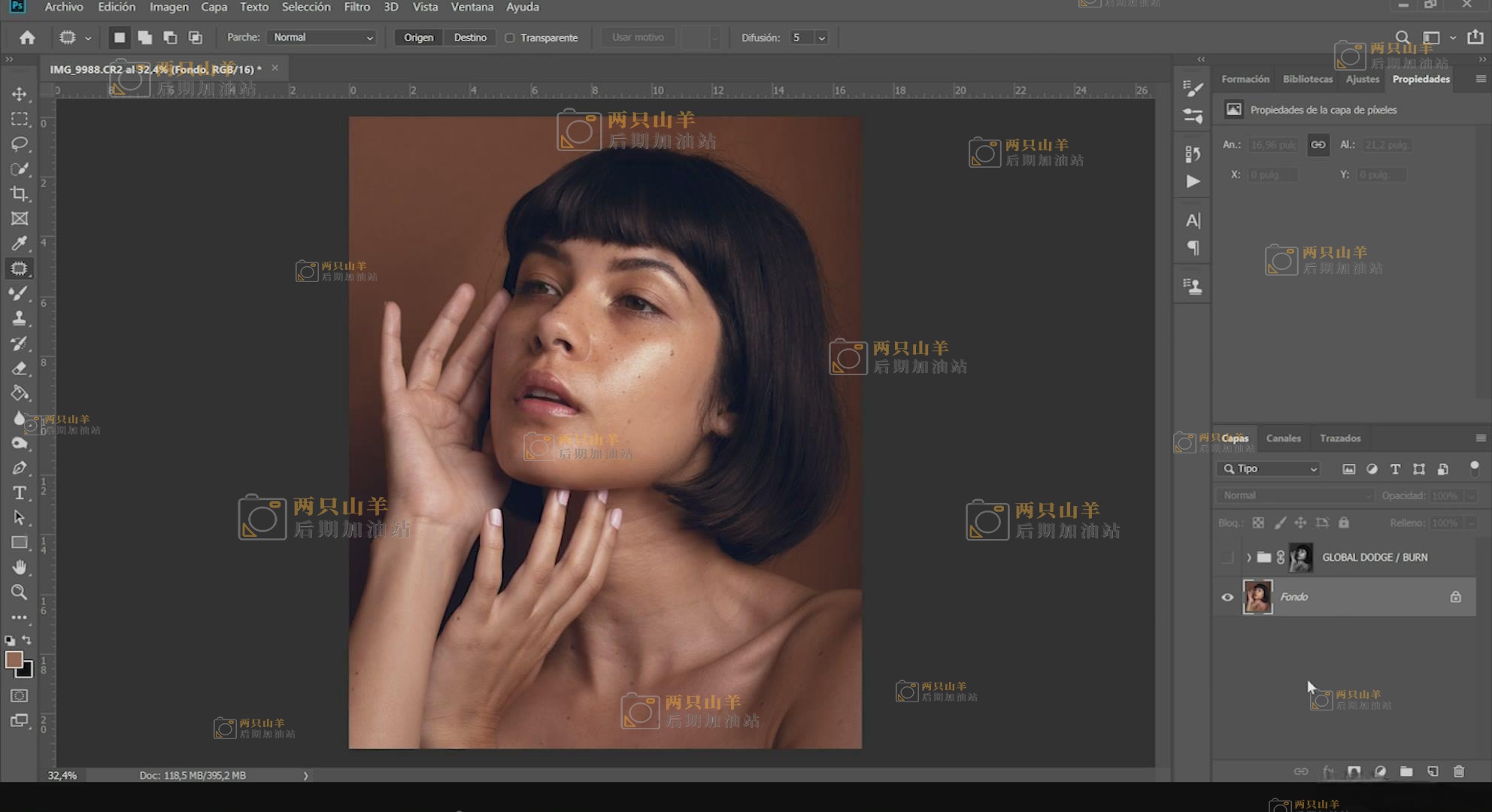Click the Destino button

[x=470, y=38]
